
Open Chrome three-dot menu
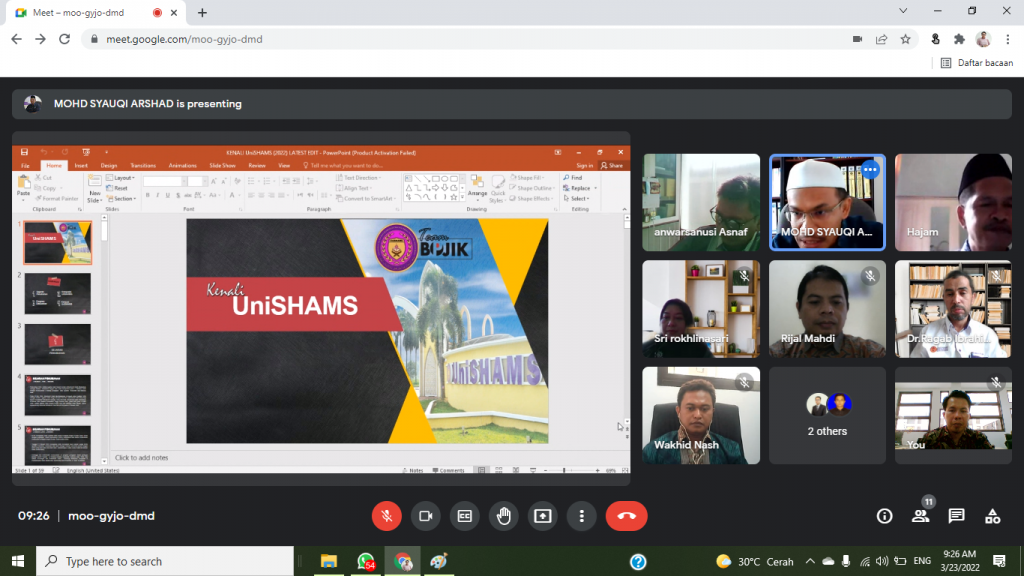tap(1008, 39)
